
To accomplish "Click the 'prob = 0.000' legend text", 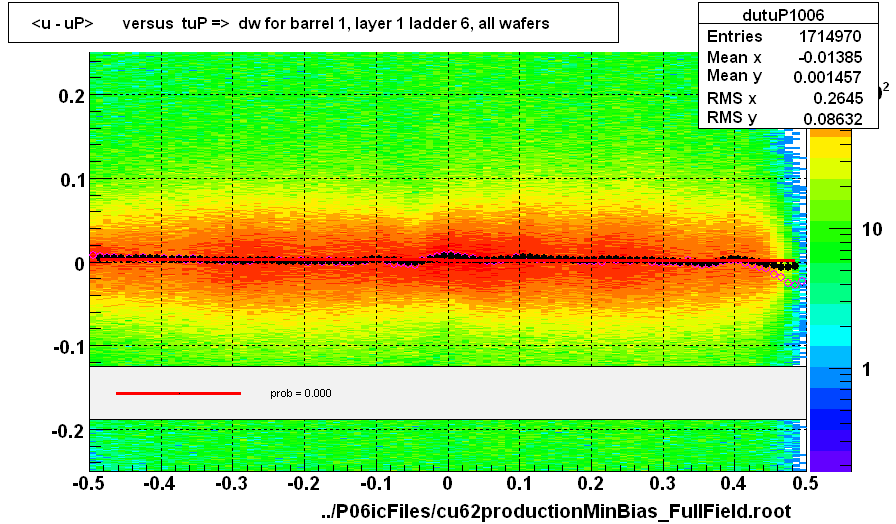I will (x=301, y=393).
